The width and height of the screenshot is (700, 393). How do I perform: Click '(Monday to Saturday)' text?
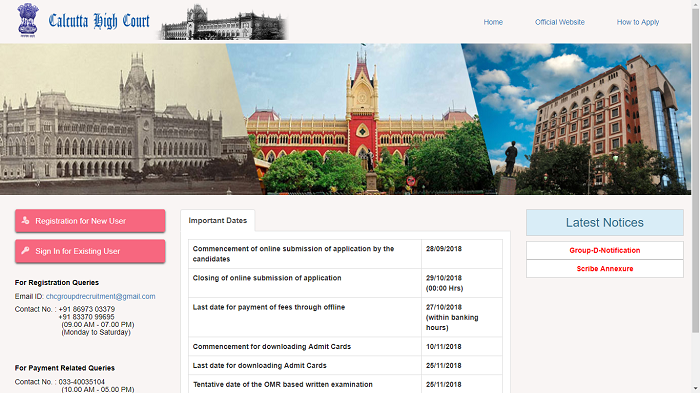click(x=96, y=332)
